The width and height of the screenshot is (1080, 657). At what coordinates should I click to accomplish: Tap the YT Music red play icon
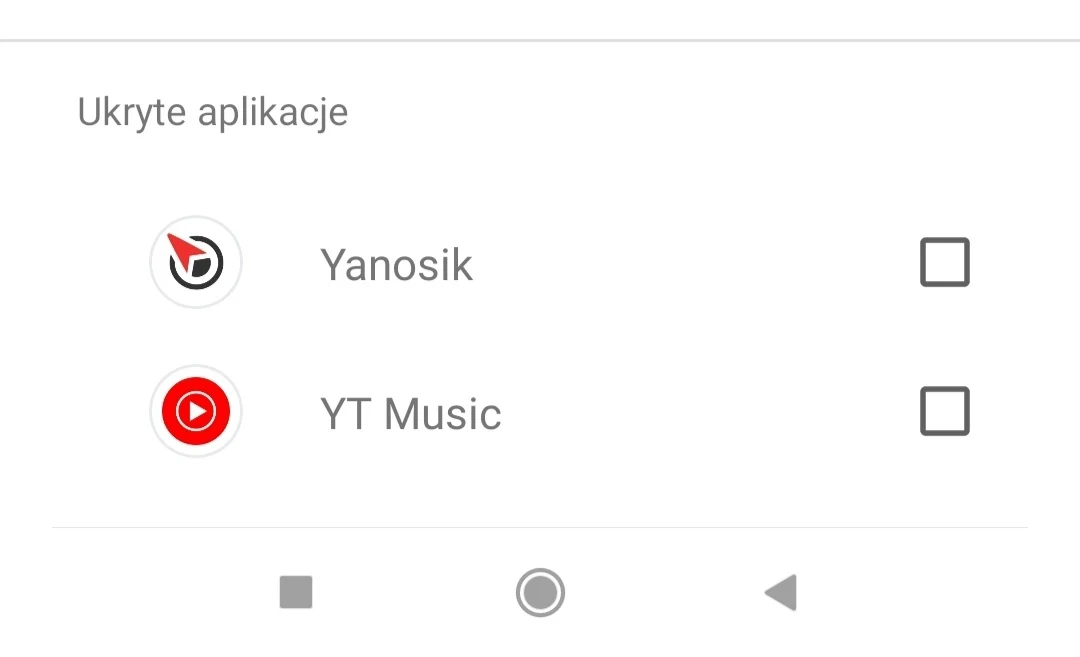[196, 411]
